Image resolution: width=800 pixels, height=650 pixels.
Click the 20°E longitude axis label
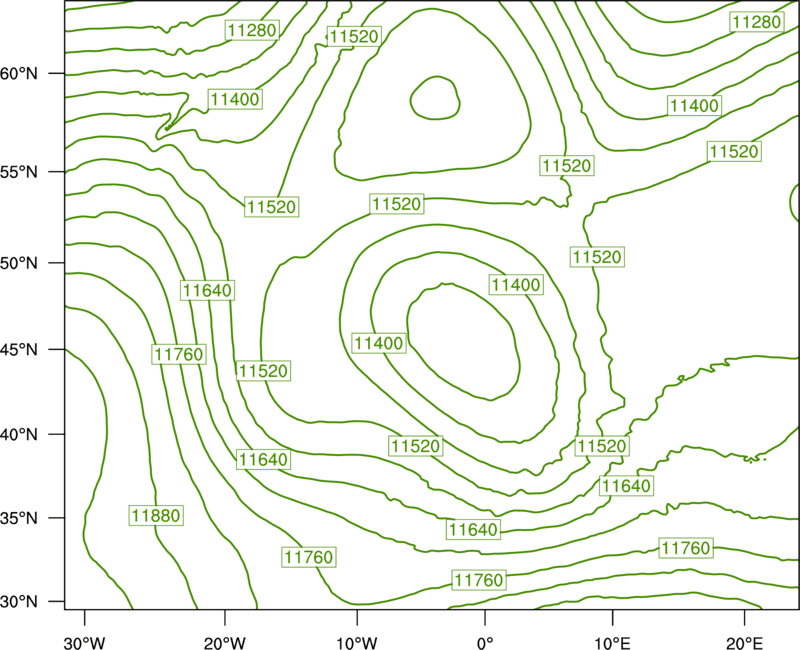point(744,643)
